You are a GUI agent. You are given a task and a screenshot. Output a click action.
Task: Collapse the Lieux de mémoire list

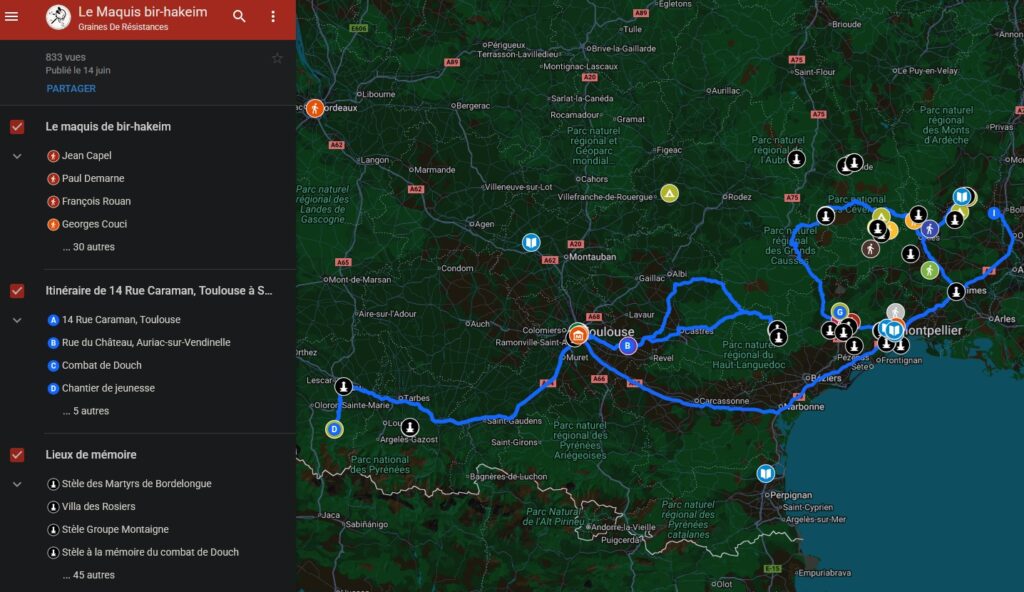[17, 484]
